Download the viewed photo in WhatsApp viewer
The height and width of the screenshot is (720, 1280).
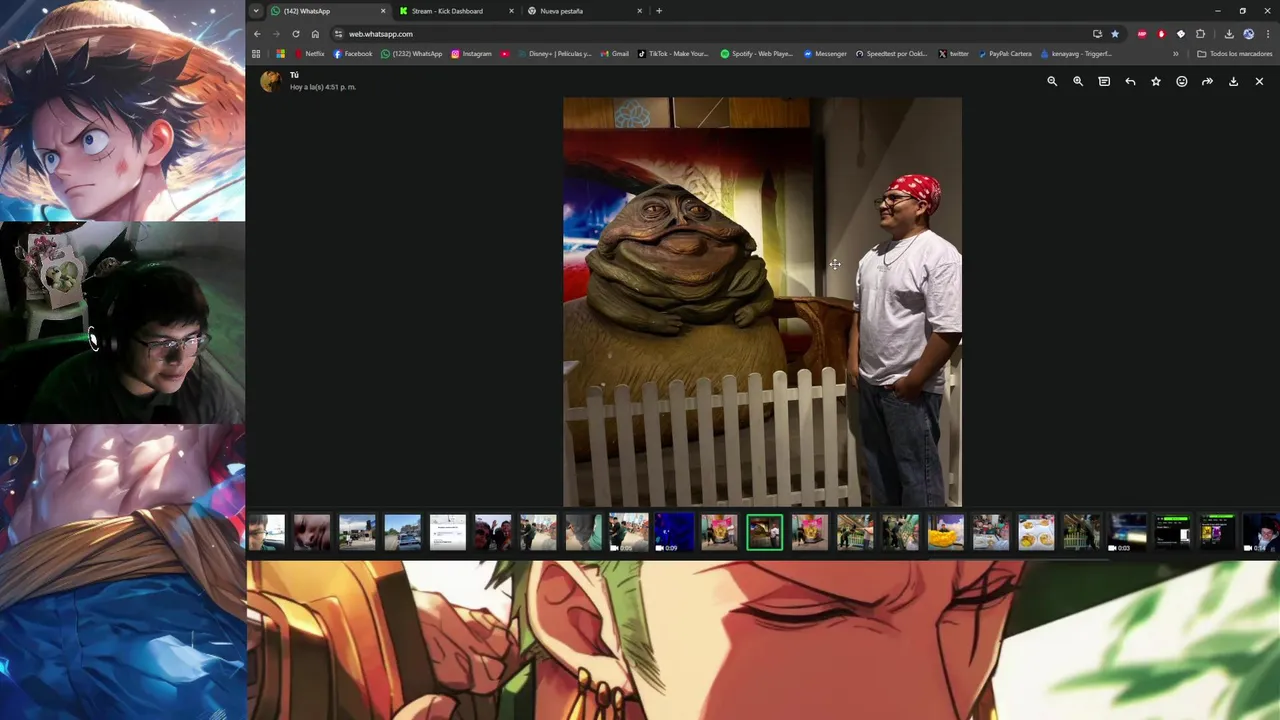point(1233,81)
